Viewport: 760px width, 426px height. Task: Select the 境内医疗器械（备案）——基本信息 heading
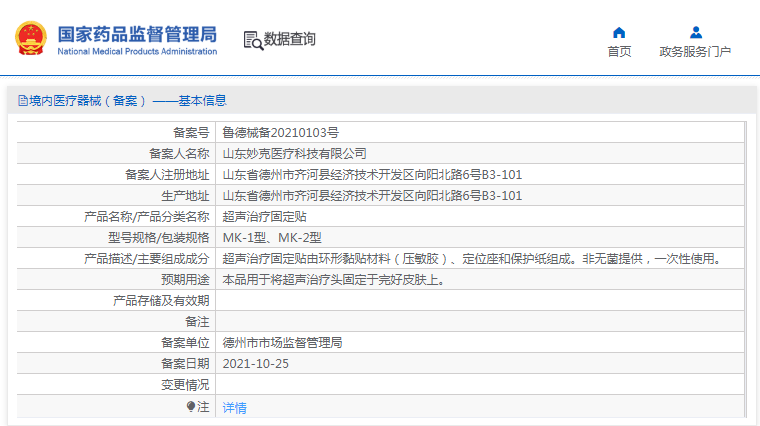(x=127, y=100)
